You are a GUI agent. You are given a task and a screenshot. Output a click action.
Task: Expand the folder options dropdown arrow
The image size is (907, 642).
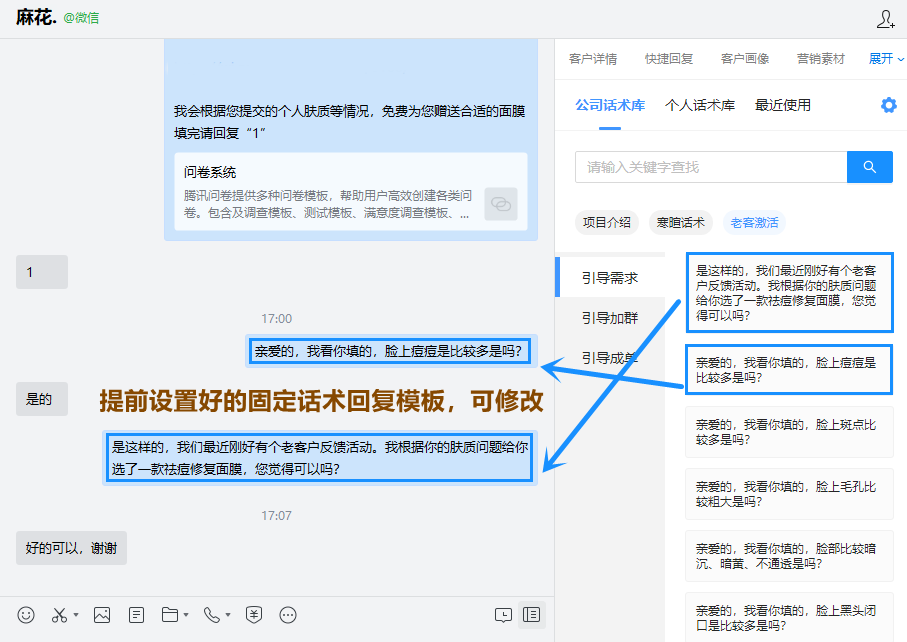tap(186, 615)
